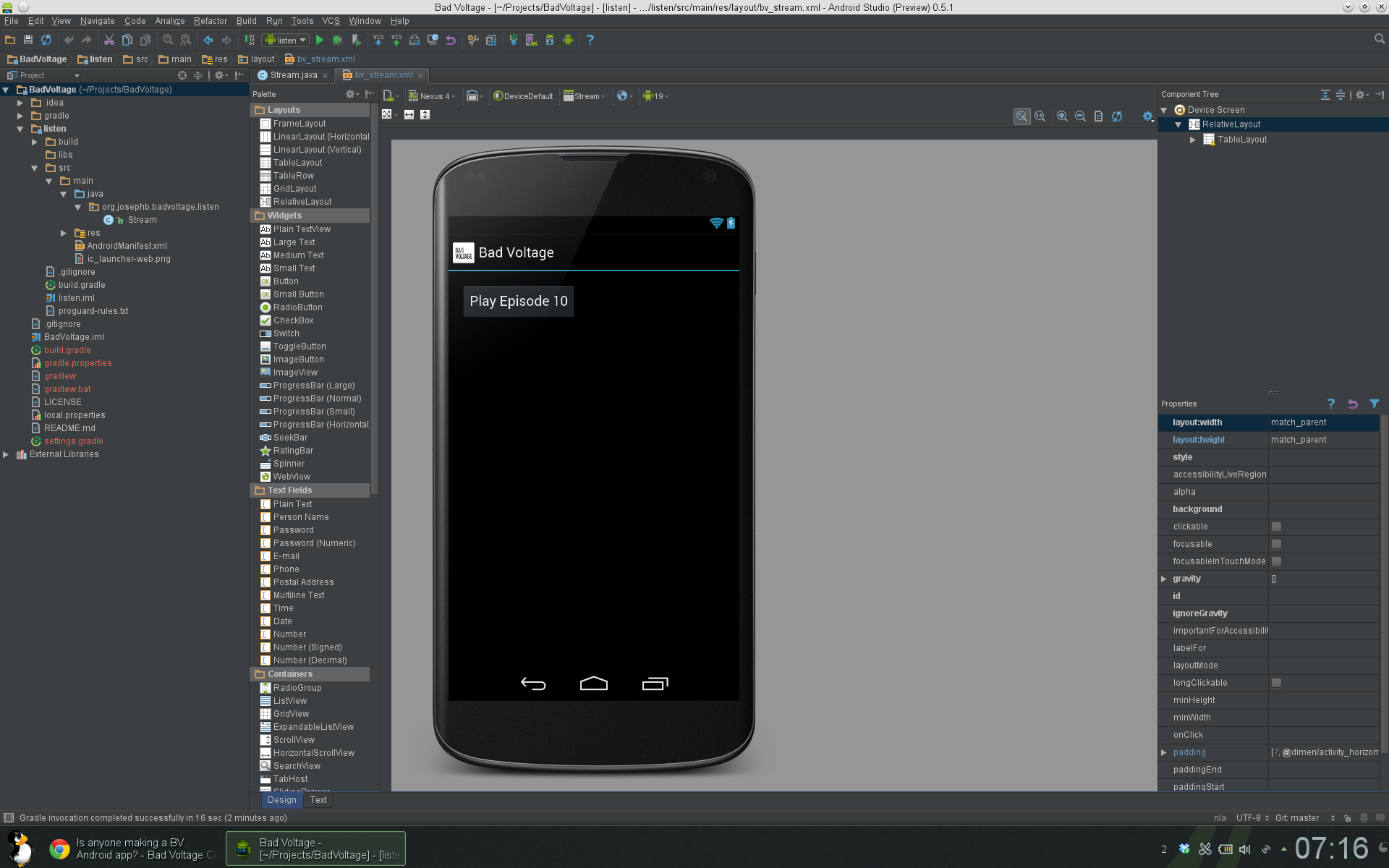Image resolution: width=1389 pixels, height=868 pixels.
Task: Open the API level 19 dropdown
Action: point(656,95)
